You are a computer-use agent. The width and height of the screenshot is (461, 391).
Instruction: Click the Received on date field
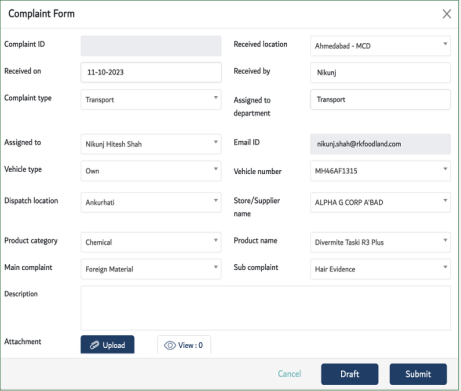pyautogui.click(x=151, y=72)
